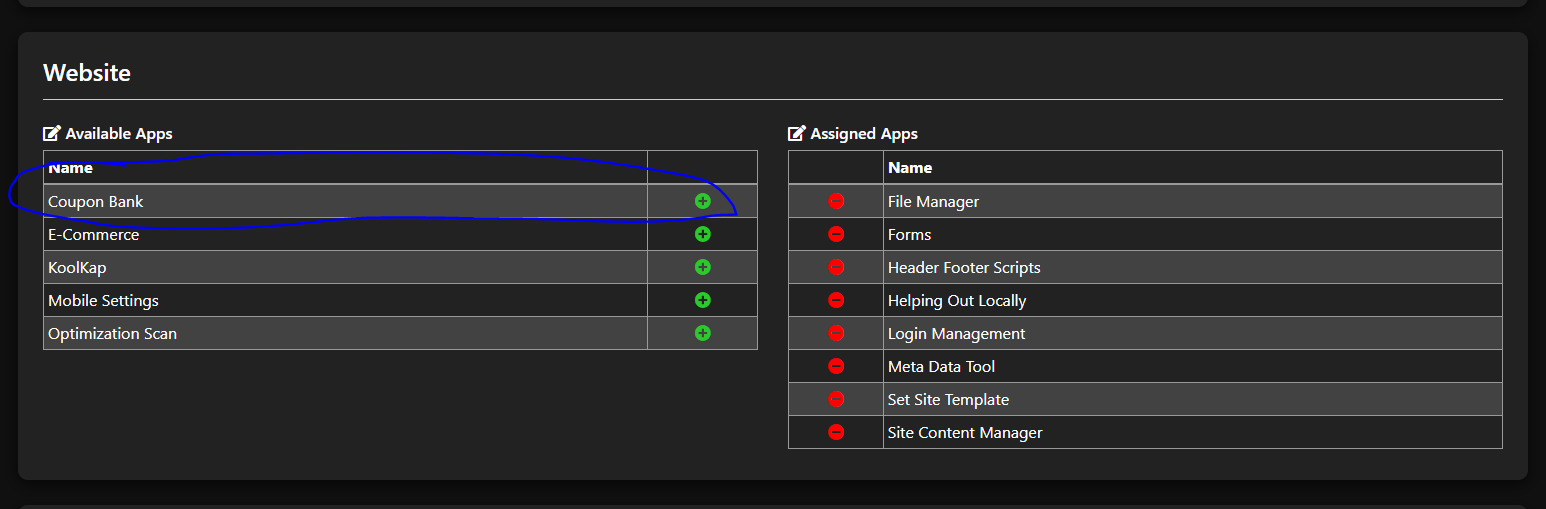Viewport: 1546px width, 509px height.
Task: Add the E-Commerce app
Action: [x=702, y=234]
